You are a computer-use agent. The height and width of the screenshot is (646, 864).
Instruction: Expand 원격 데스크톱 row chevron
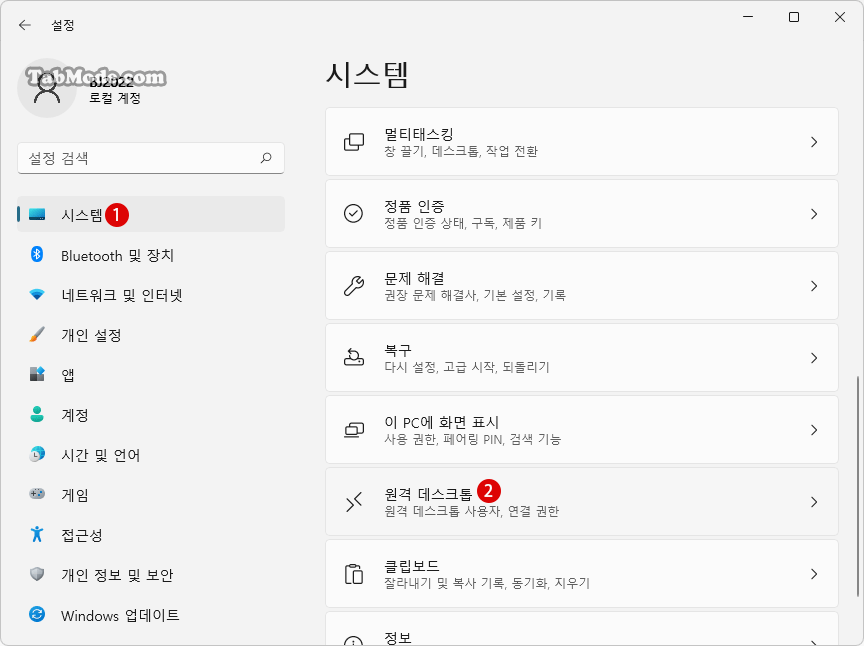coord(814,502)
